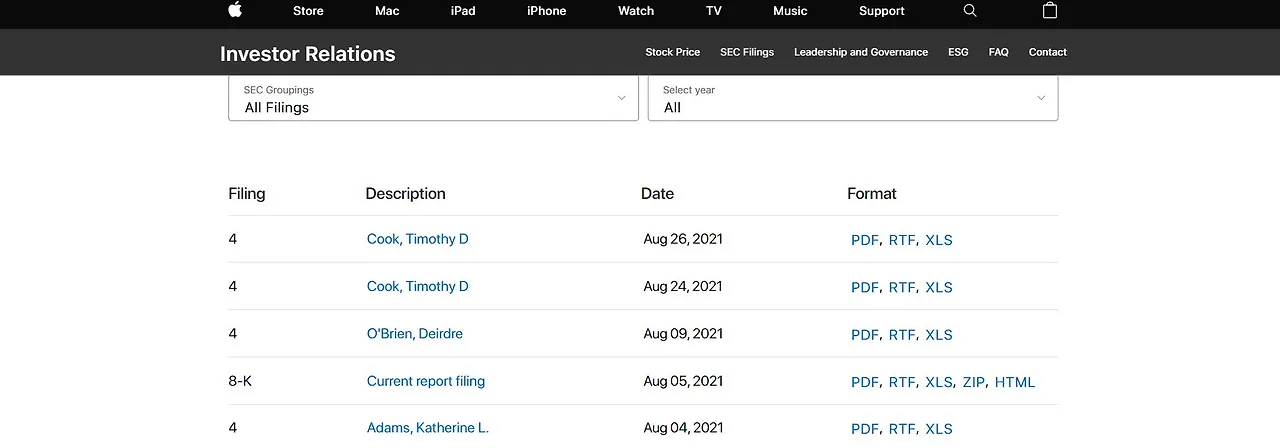Download the ZIP for the 8-K filing

click(x=973, y=382)
